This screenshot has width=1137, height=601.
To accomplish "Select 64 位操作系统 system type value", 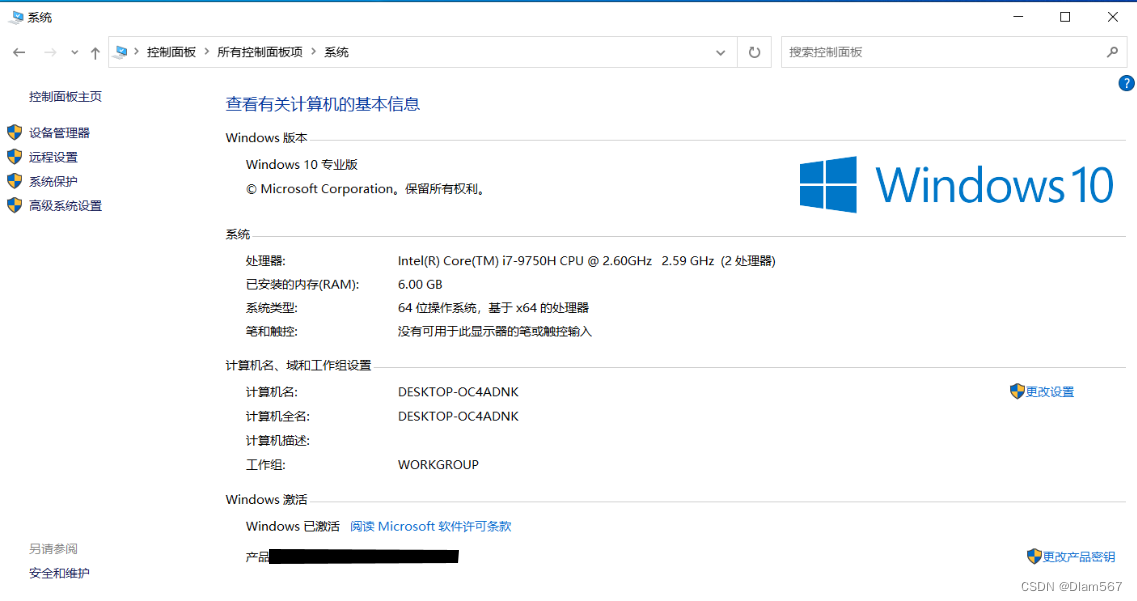I will (x=493, y=308).
